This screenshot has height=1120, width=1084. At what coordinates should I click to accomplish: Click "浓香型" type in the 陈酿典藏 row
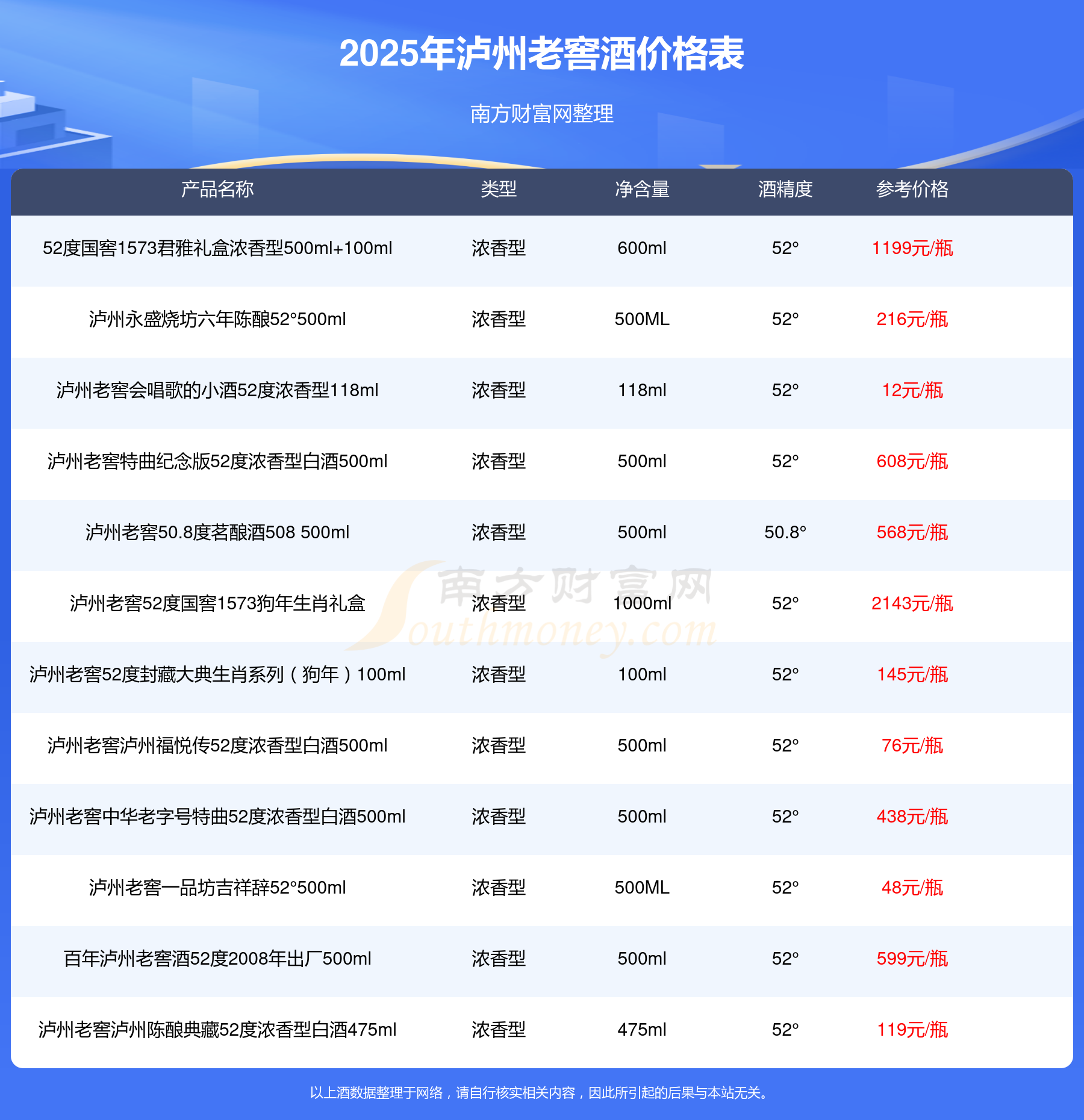pyautogui.click(x=499, y=1030)
